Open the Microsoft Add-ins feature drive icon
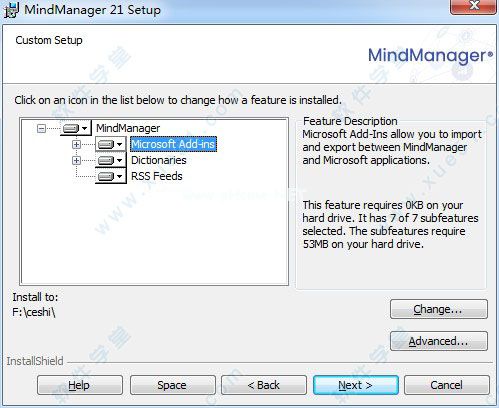Viewport: 499px width, 408px height. coord(111,144)
